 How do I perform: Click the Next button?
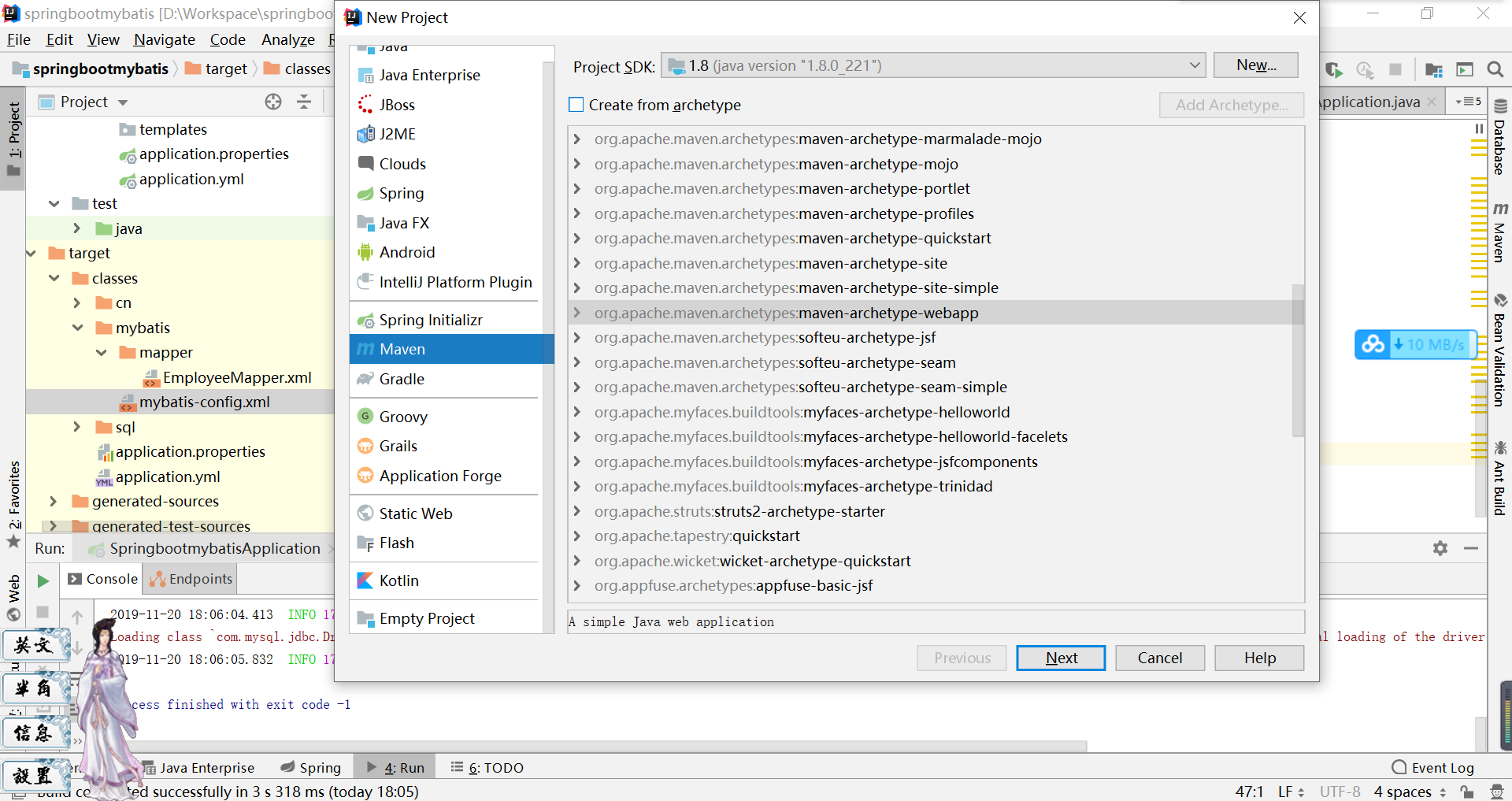(x=1061, y=658)
